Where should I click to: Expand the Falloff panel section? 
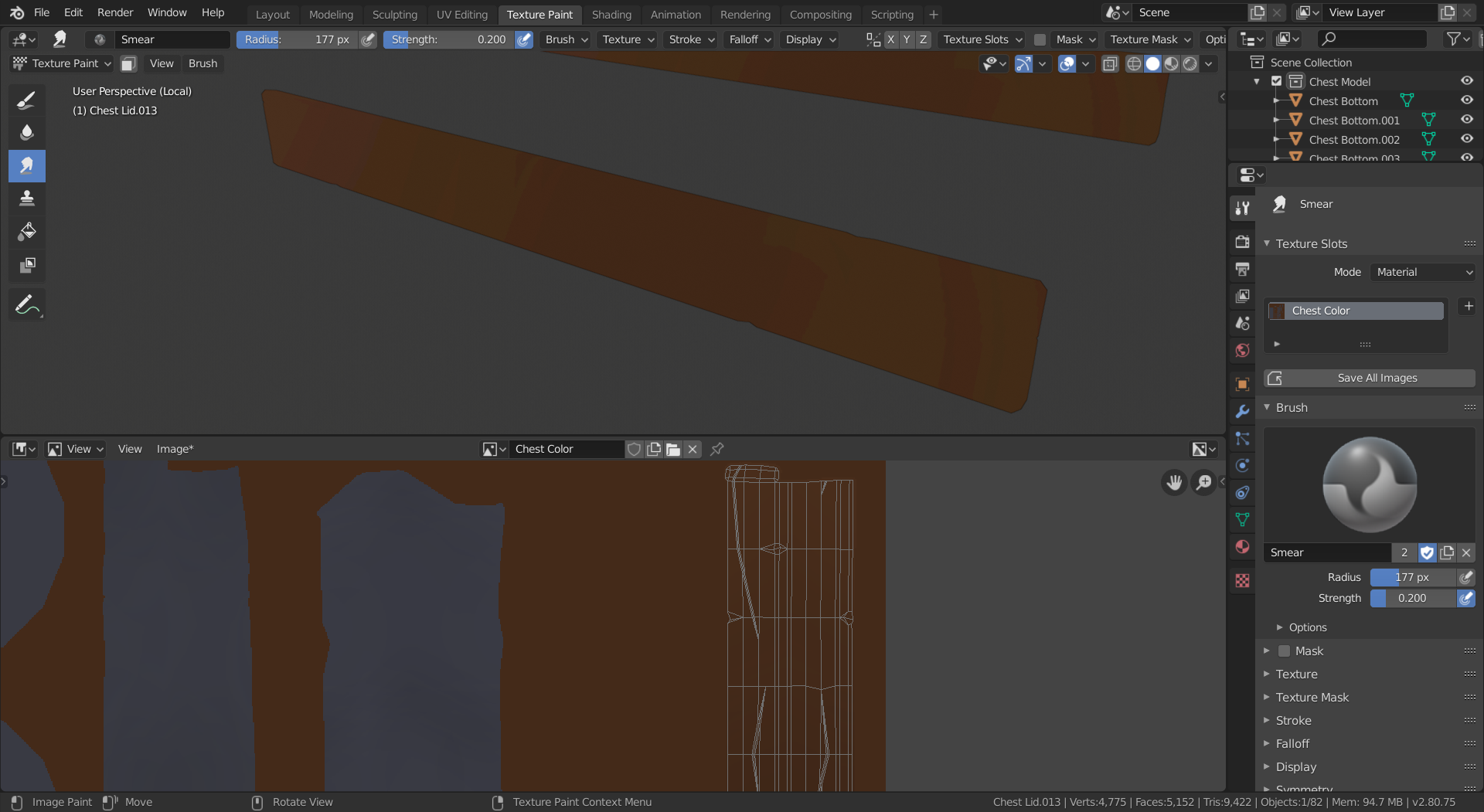(1292, 743)
